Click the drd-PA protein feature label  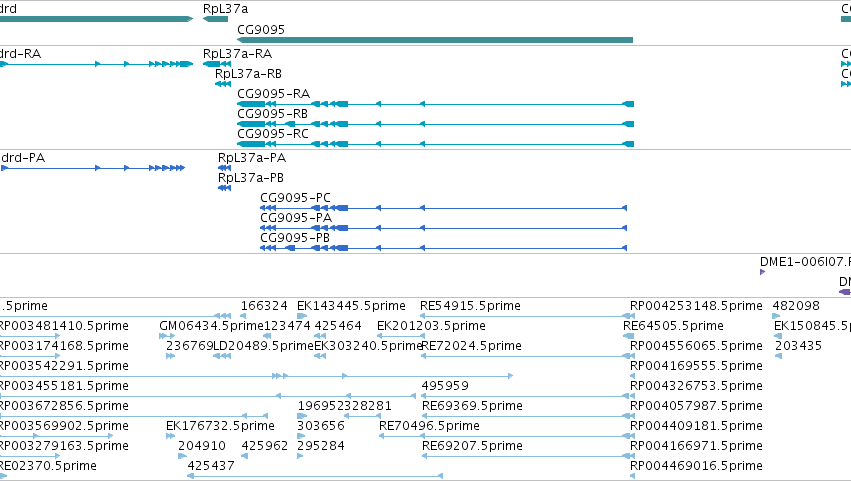point(23,158)
